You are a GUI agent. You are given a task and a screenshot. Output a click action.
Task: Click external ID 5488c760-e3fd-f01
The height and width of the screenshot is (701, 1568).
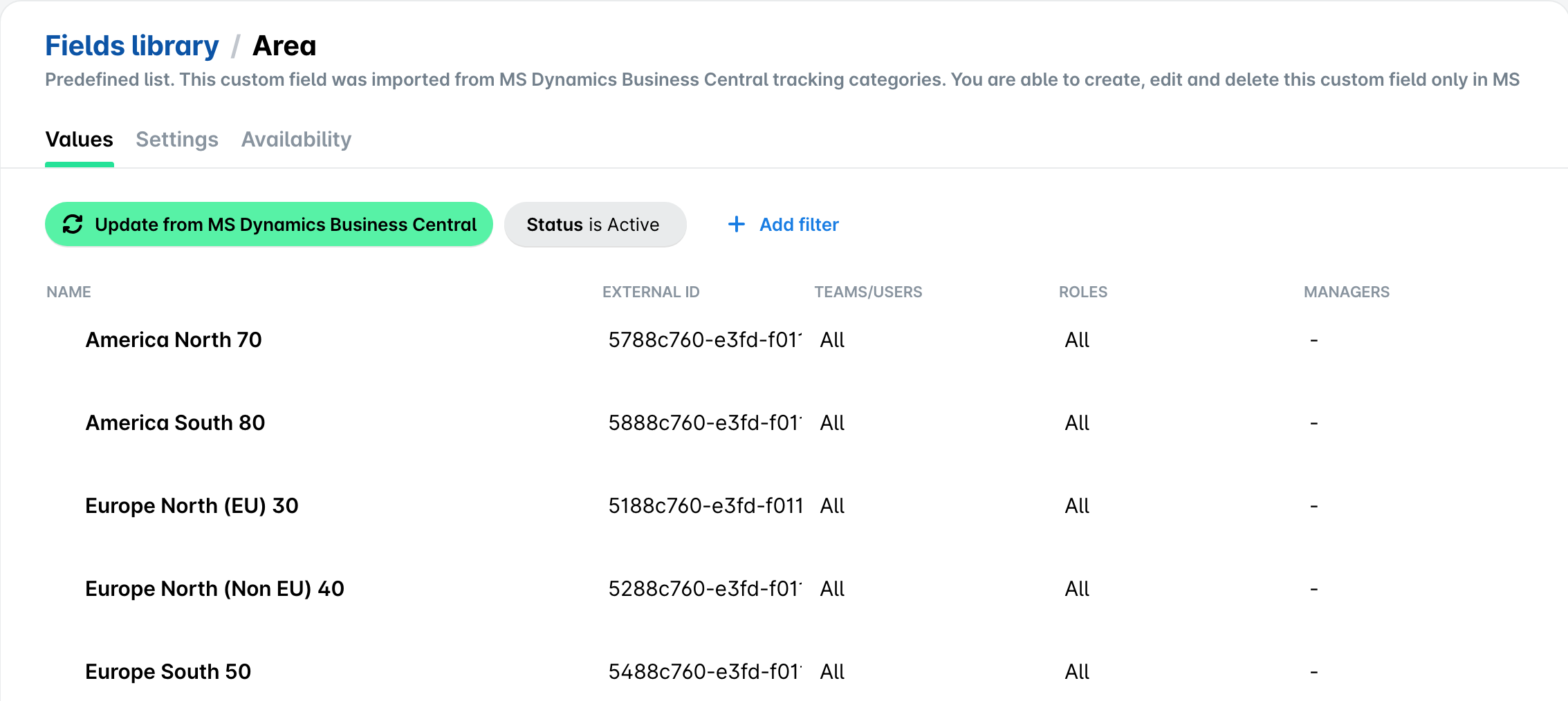[x=705, y=671]
